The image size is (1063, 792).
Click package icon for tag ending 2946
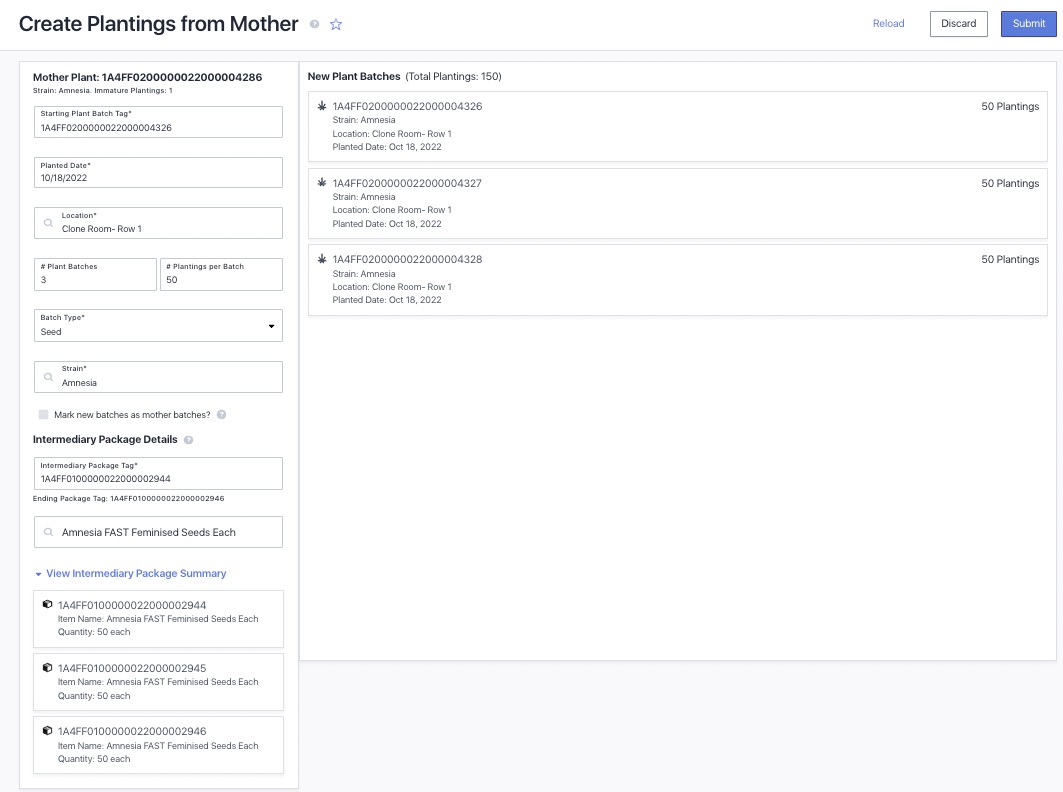(x=47, y=731)
